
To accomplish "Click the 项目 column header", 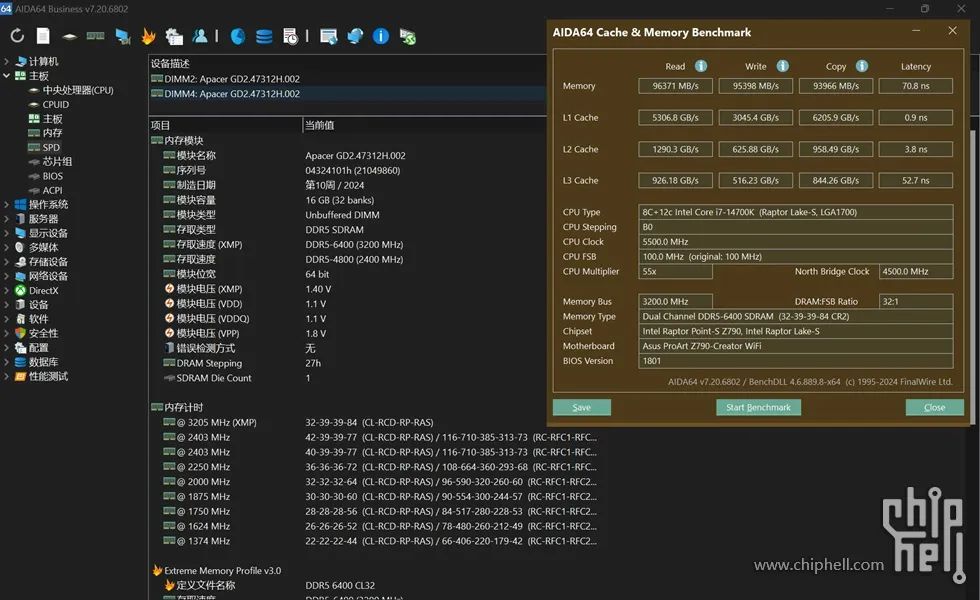I will pyautogui.click(x=226, y=125).
